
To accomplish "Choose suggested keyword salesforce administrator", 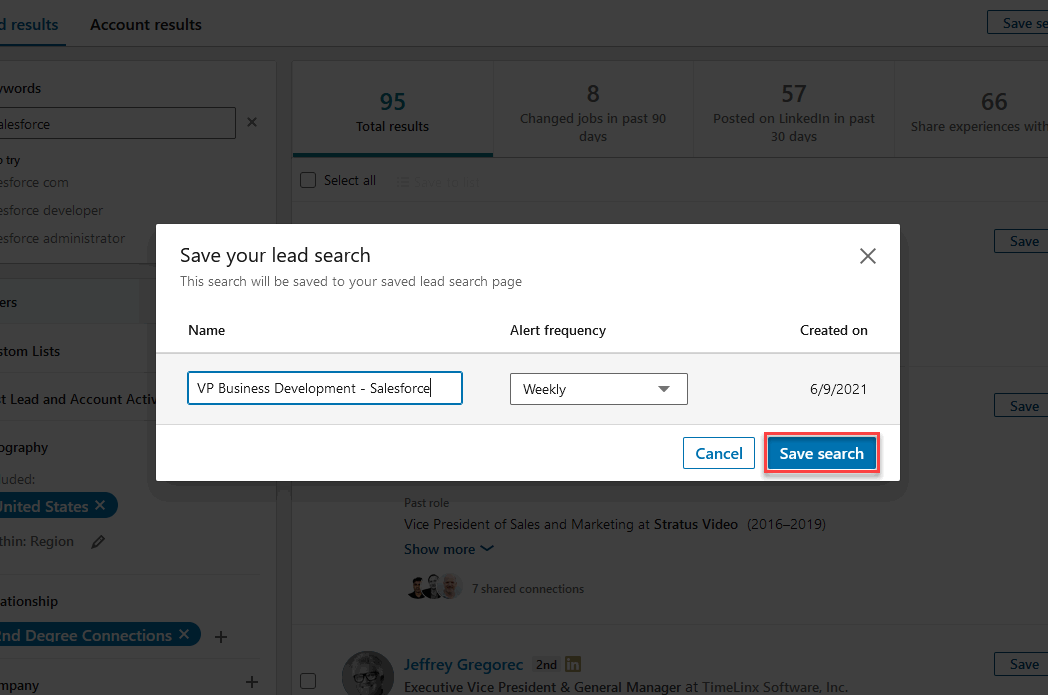I will [62, 239].
